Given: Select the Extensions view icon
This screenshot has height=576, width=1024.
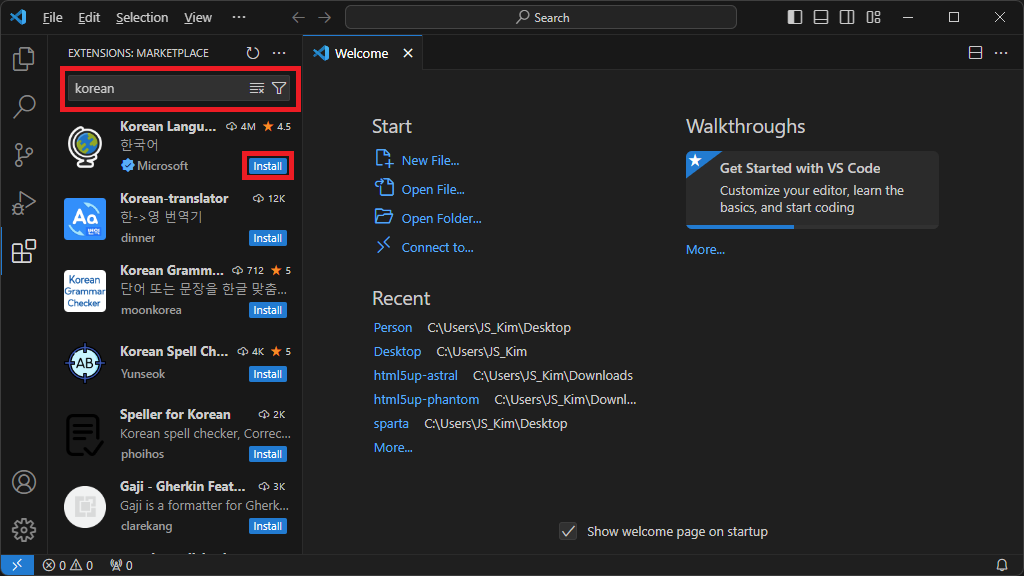Looking at the screenshot, I should (24, 251).
